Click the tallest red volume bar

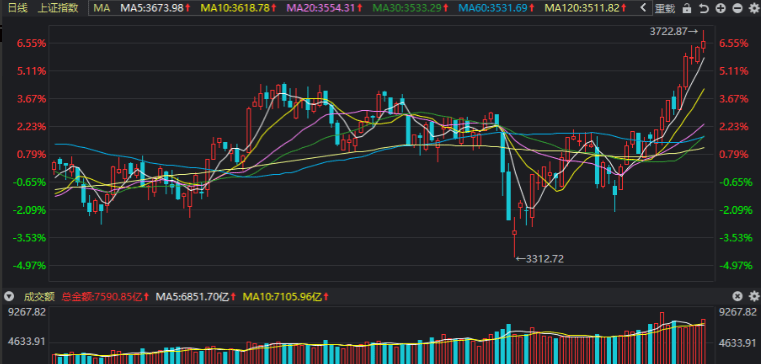click(x=662, y=338)
